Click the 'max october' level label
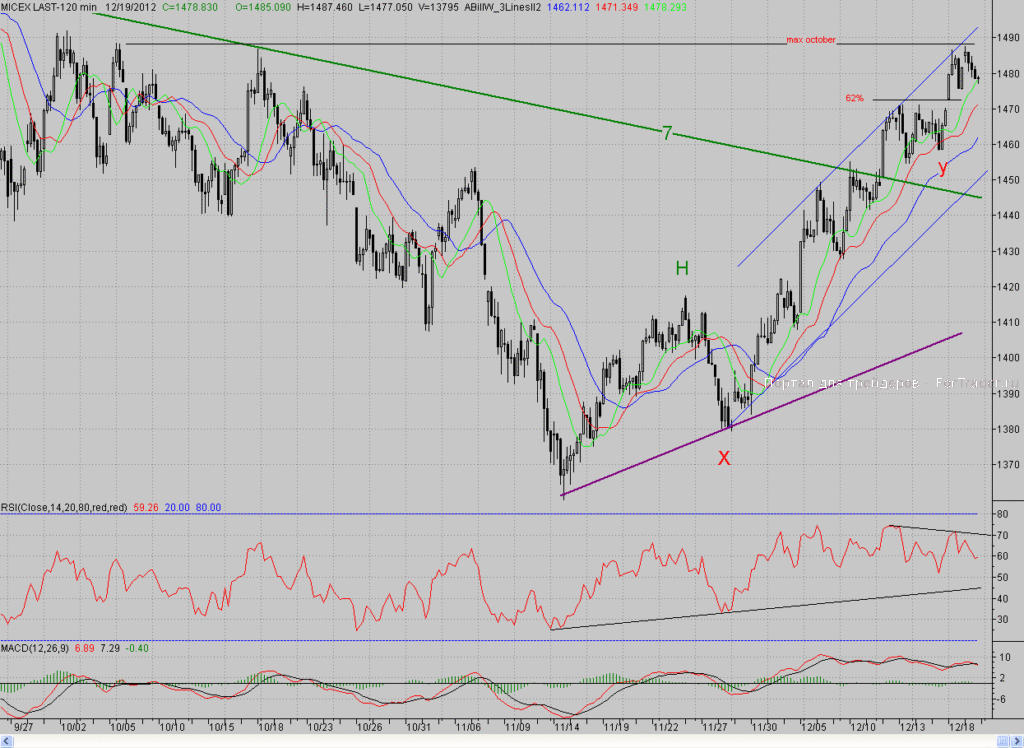This screenshot has width=1024, height=748. 810,40
